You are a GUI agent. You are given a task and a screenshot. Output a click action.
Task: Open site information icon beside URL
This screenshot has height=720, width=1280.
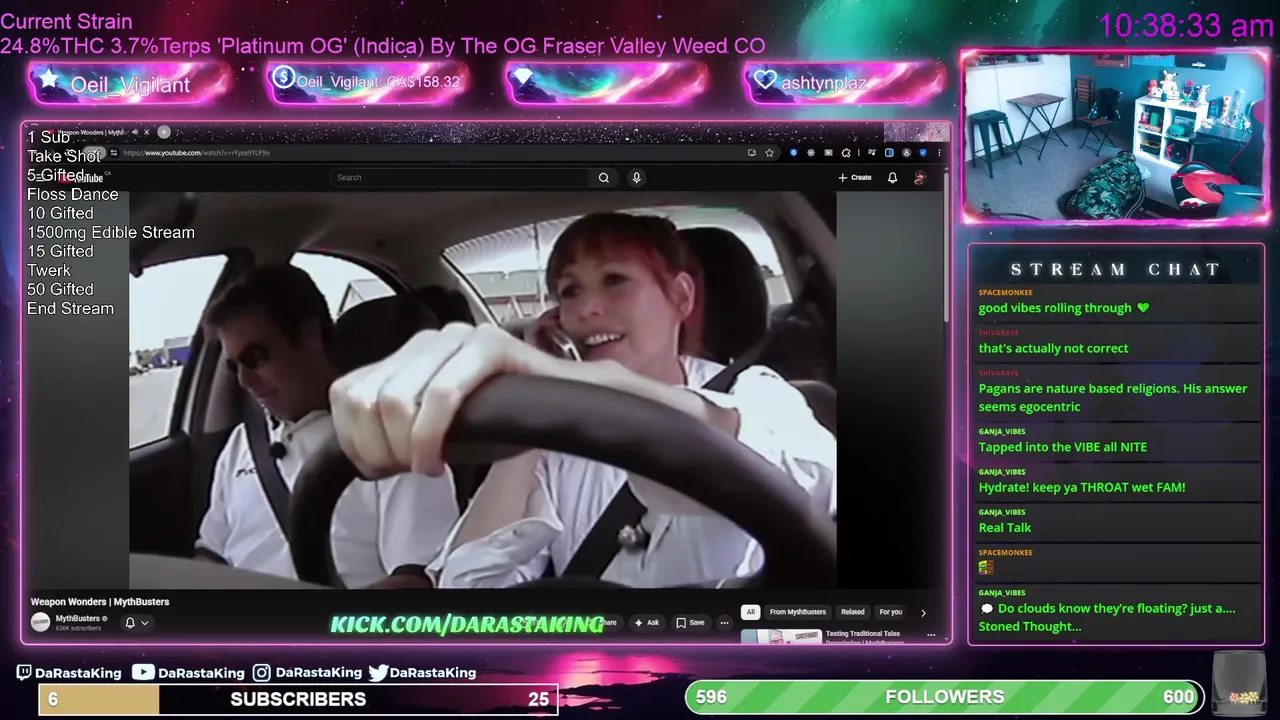pyautogui.click(x=114, y=153)
